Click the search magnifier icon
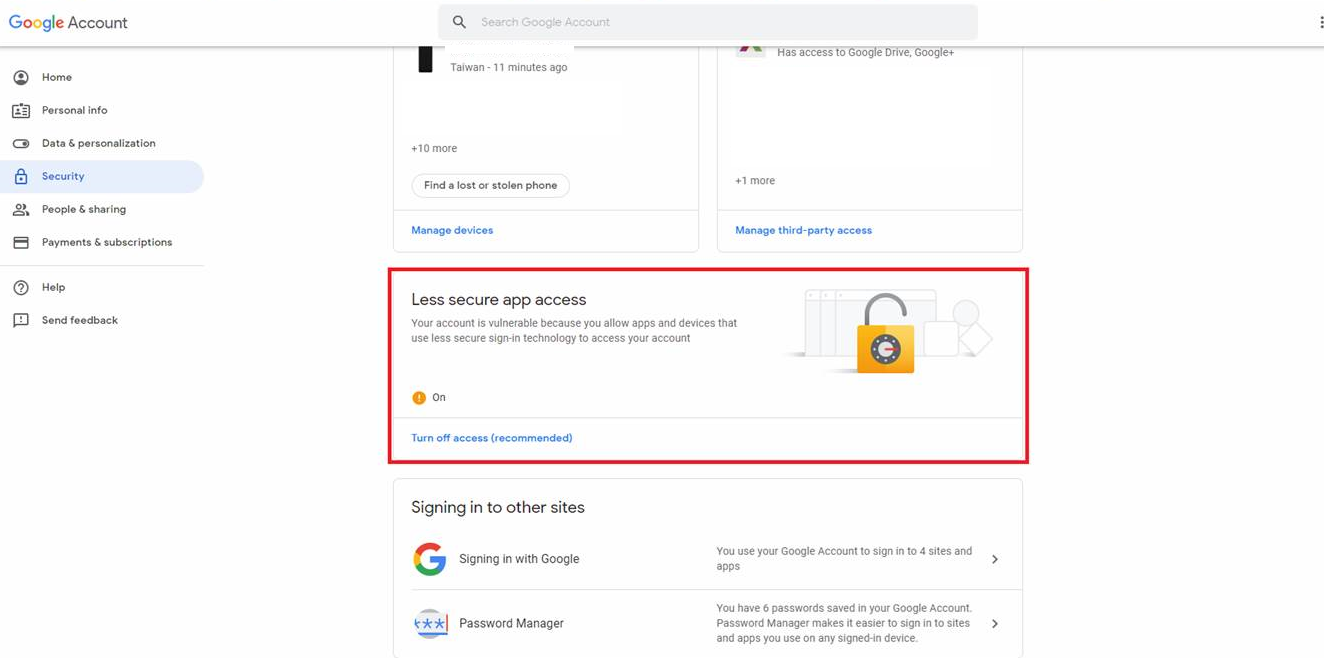Viewport: 1324px width, 658px height. [x=459, y=22]
